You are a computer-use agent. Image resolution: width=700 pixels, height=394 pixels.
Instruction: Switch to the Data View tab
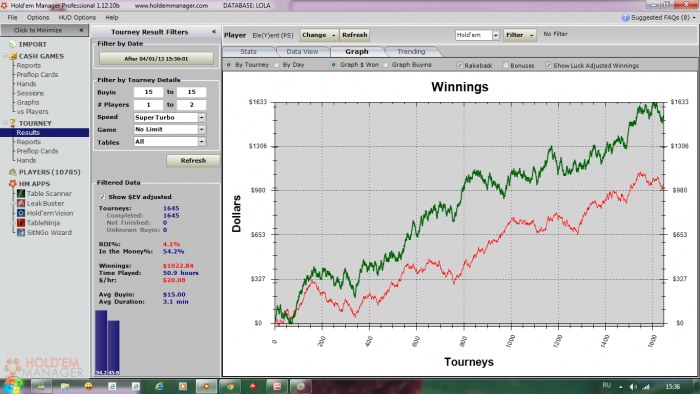click(x=302, y=51)
